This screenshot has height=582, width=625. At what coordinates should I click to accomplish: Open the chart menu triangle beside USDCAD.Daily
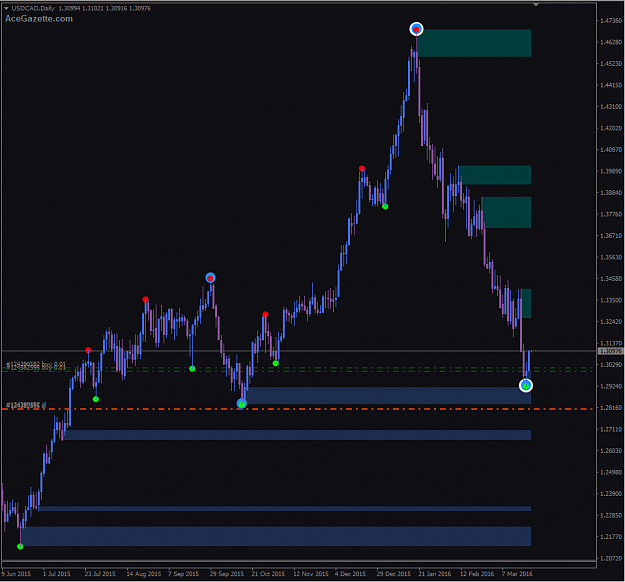pos(6,8)
